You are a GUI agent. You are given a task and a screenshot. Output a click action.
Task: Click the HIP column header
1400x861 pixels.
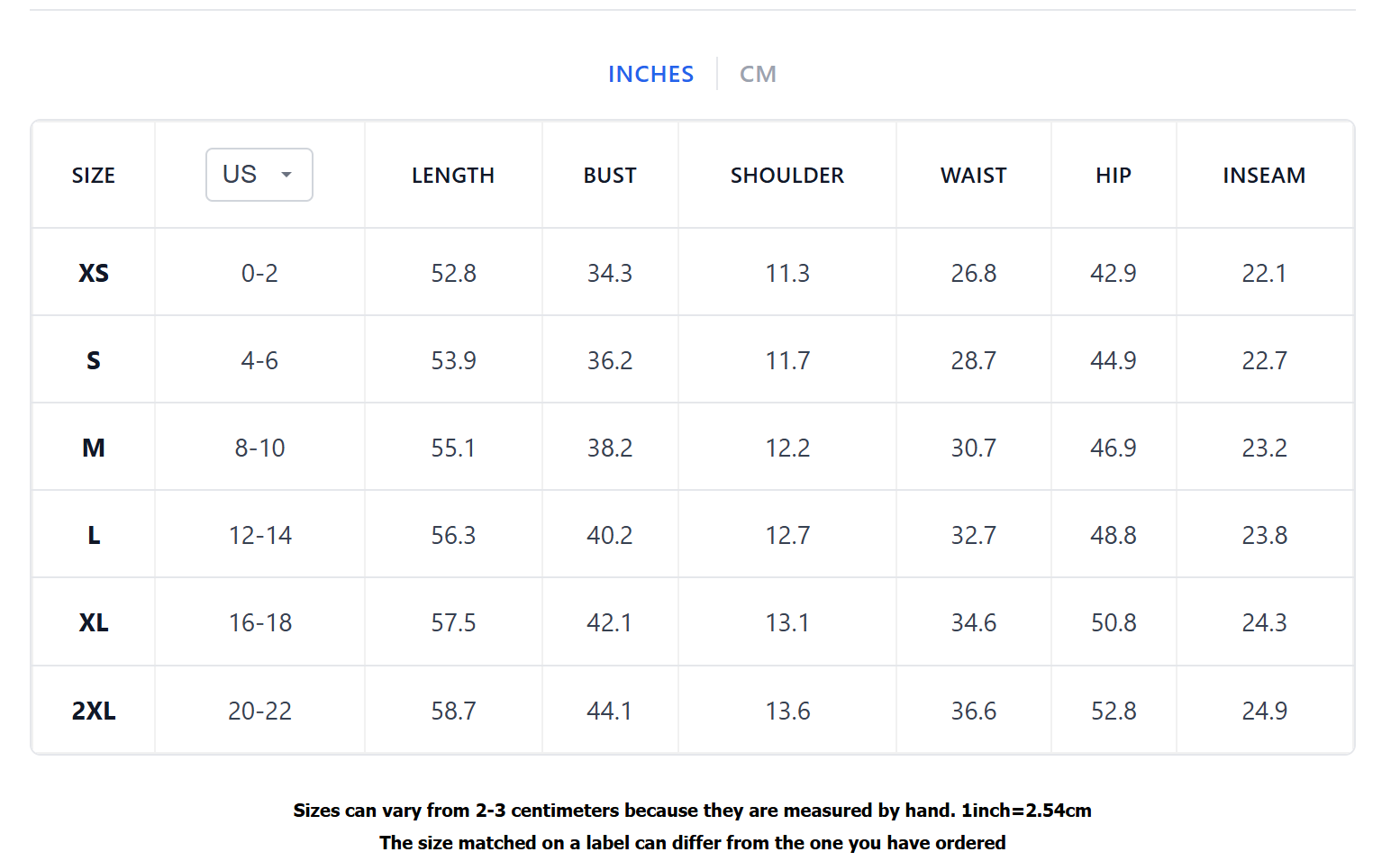click(1114, 176)
